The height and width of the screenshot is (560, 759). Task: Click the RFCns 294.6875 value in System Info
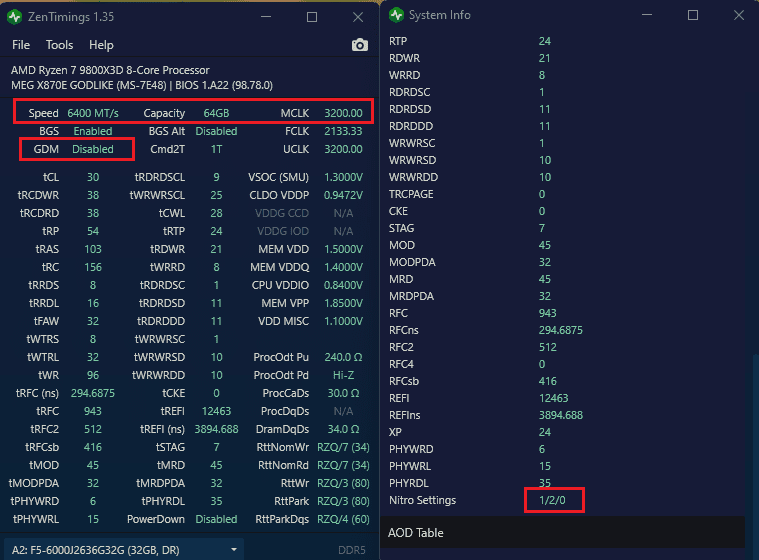(x=561, y=330)
